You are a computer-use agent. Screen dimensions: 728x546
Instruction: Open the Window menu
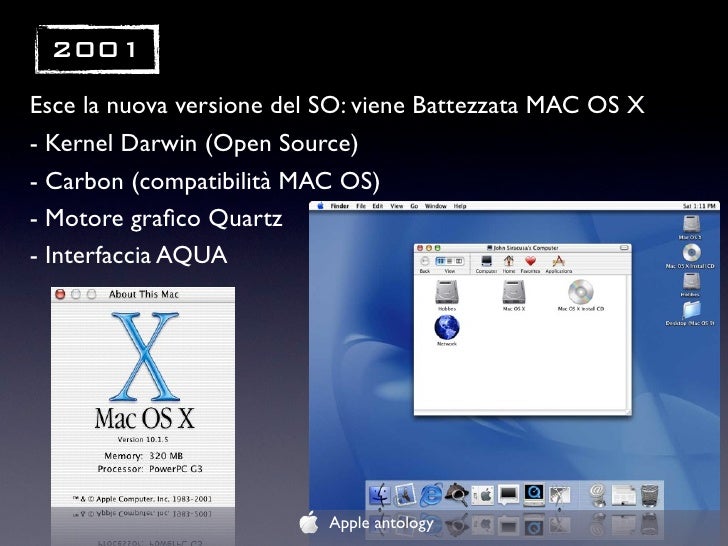pyautogui.click(x=436, y=206)
